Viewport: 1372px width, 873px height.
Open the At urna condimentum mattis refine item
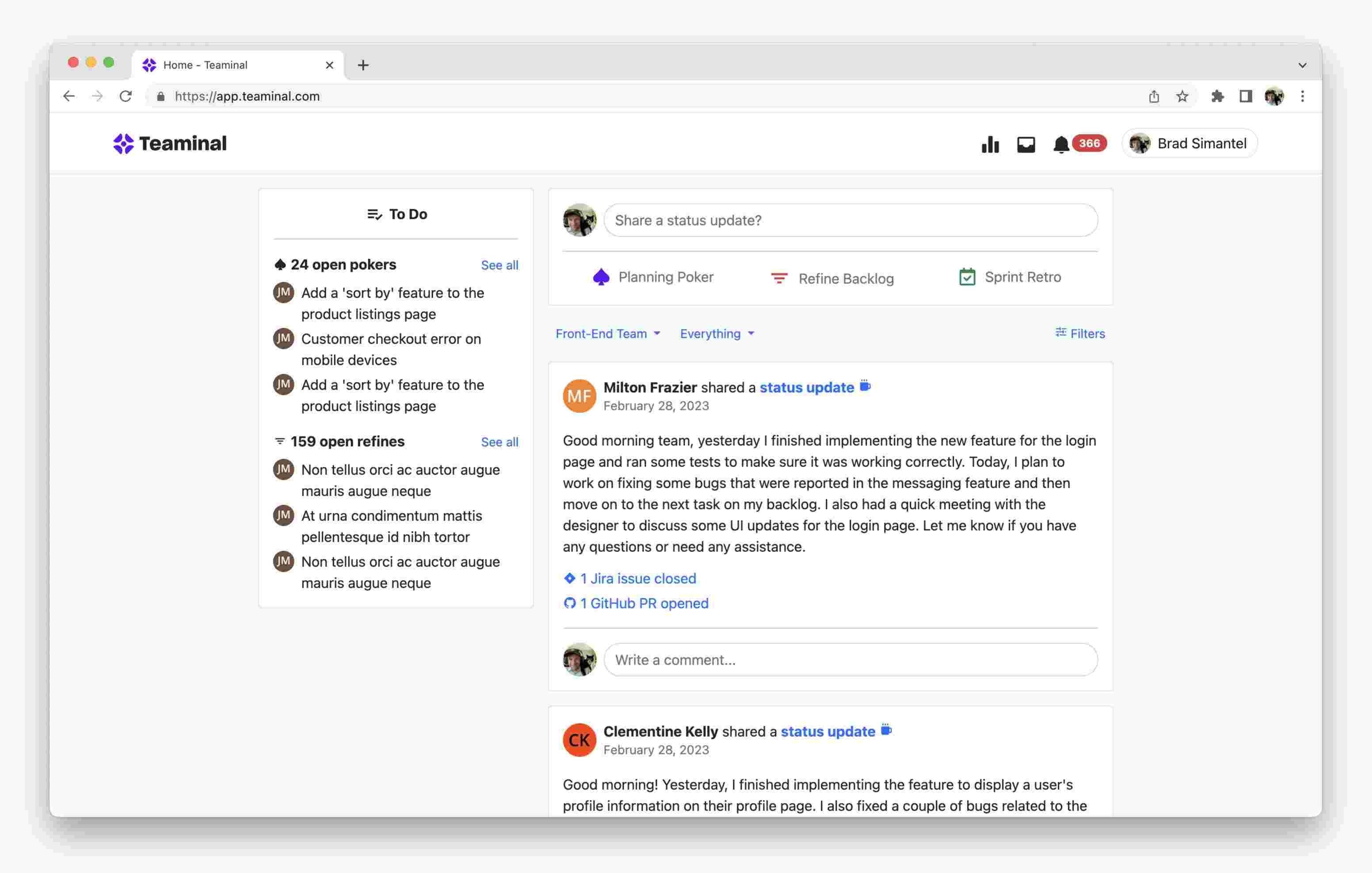[x=392, y=526]
